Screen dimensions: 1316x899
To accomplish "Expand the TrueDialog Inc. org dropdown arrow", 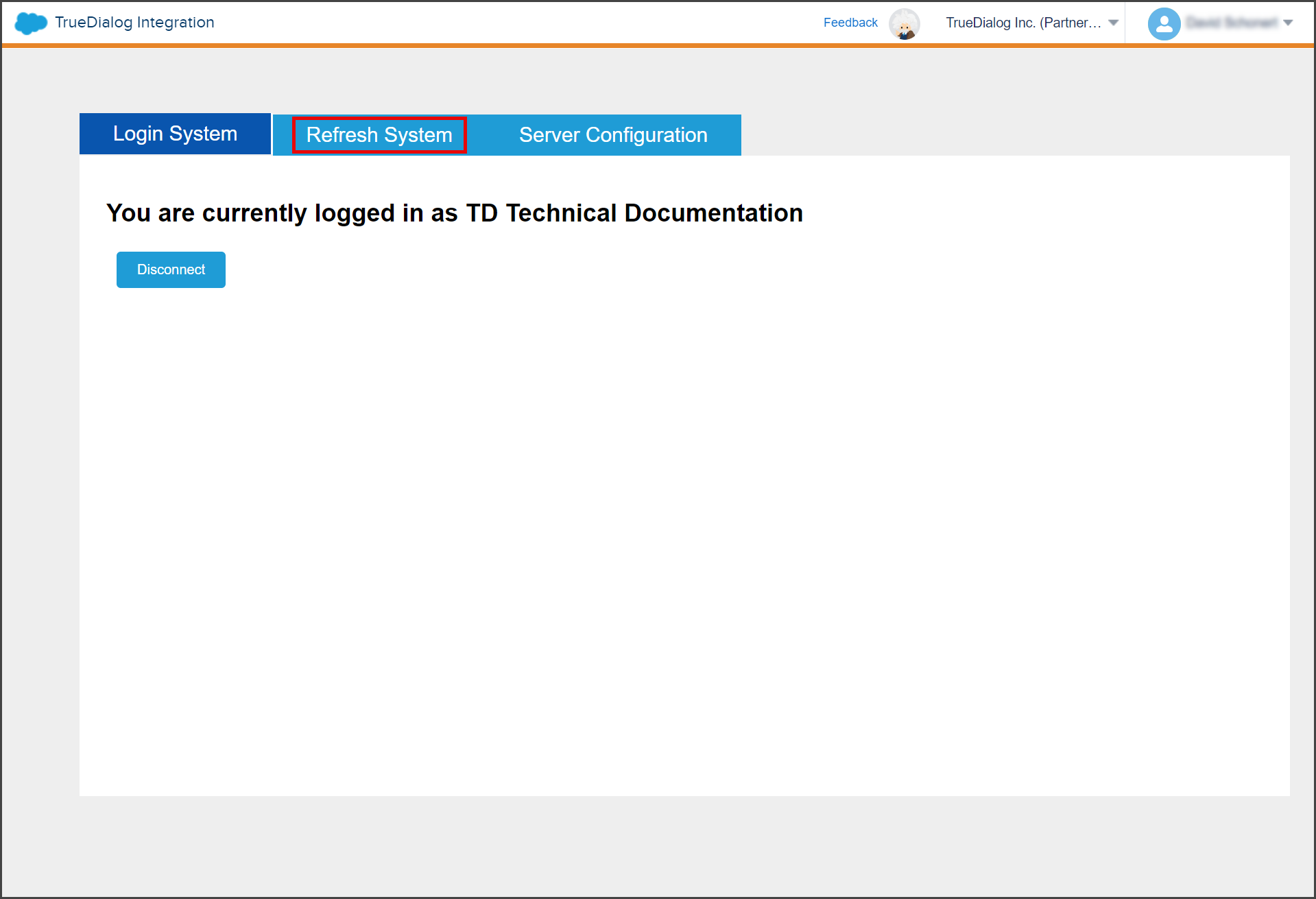I will pyautogui.click(x=1114, y=23).
